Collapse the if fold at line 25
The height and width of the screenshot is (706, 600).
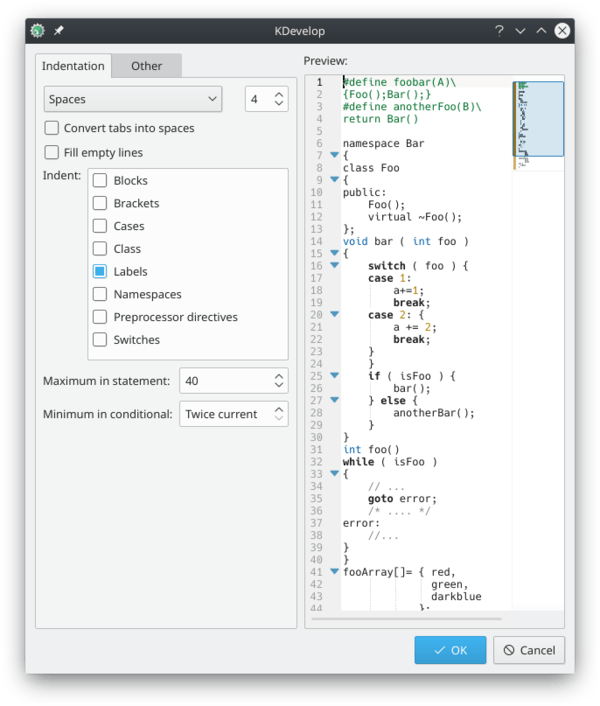334,375
